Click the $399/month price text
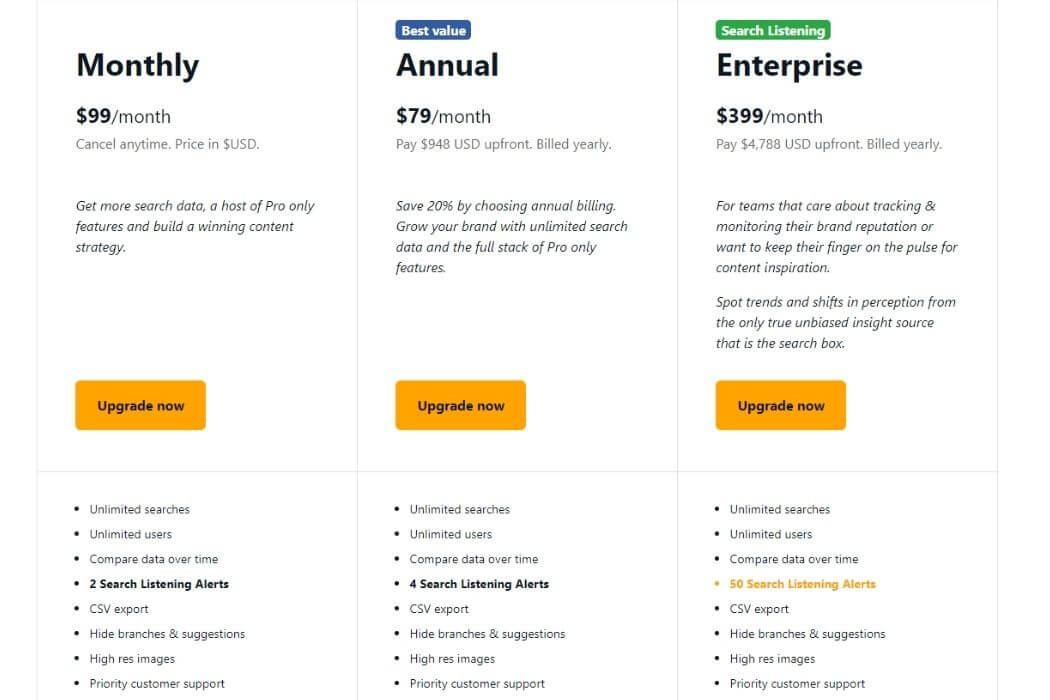Image resolution: width=1050 pixels, height=700 pixels. [x=769, y=116]
